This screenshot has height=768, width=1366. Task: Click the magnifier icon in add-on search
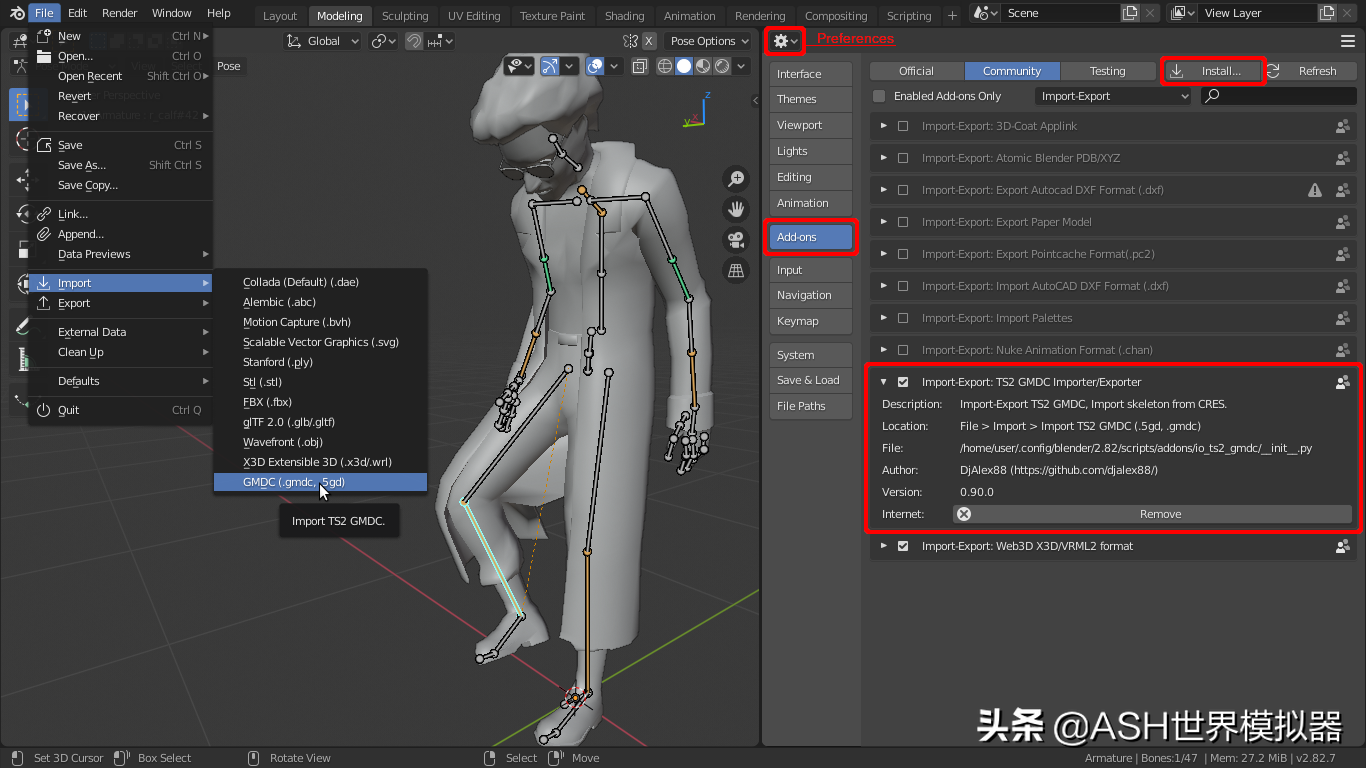pos(1213,96)
